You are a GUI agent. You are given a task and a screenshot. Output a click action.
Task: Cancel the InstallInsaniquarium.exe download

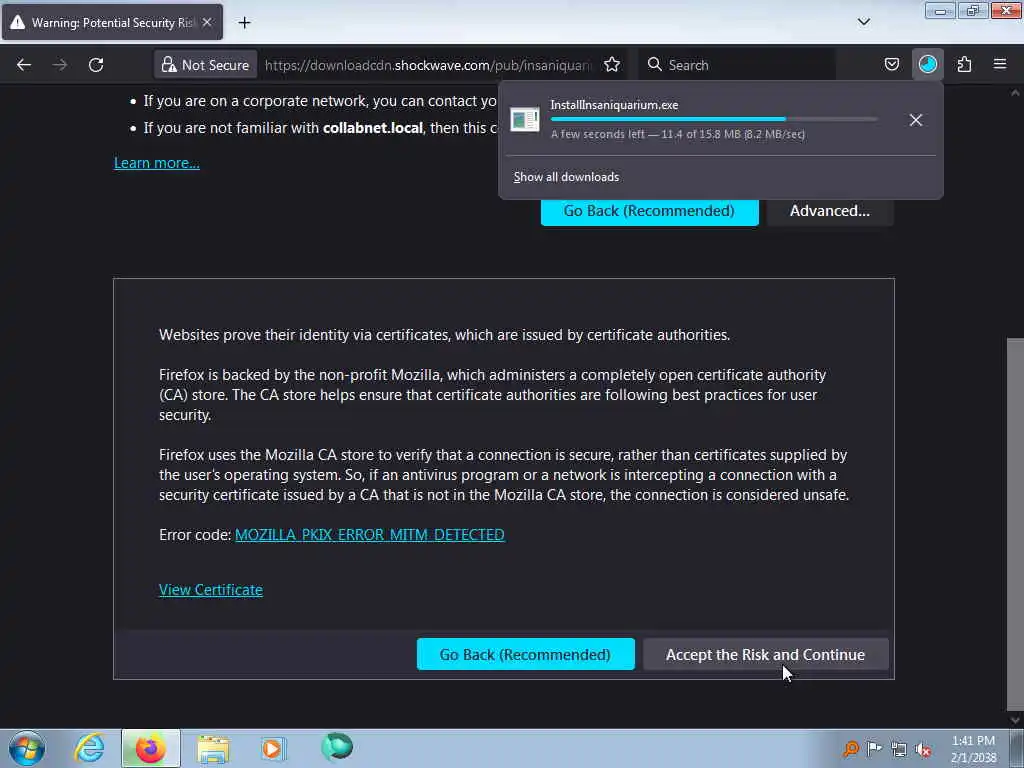[916, 120]
